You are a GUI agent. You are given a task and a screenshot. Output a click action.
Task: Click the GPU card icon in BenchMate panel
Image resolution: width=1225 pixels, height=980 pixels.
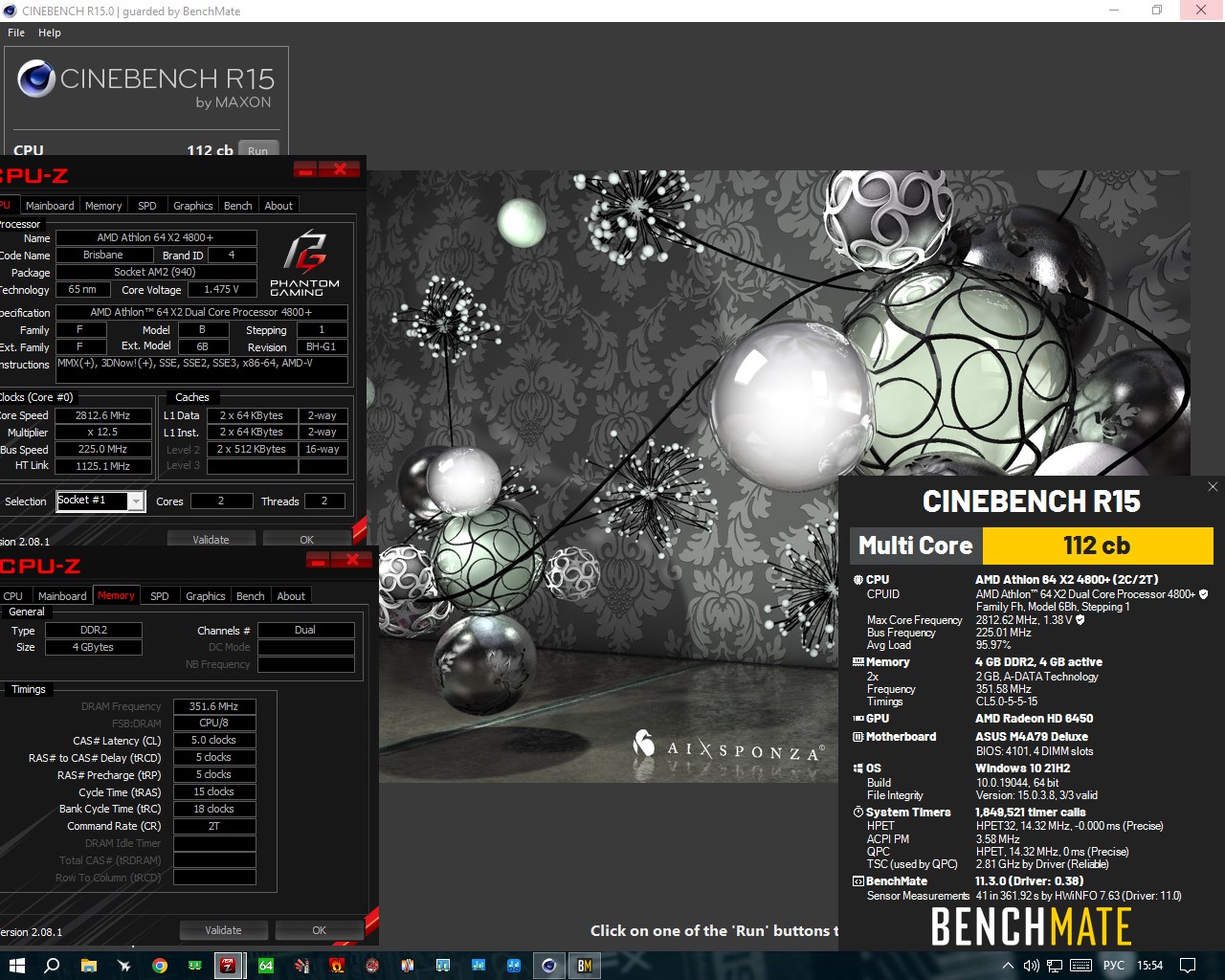tap(858, 719)
